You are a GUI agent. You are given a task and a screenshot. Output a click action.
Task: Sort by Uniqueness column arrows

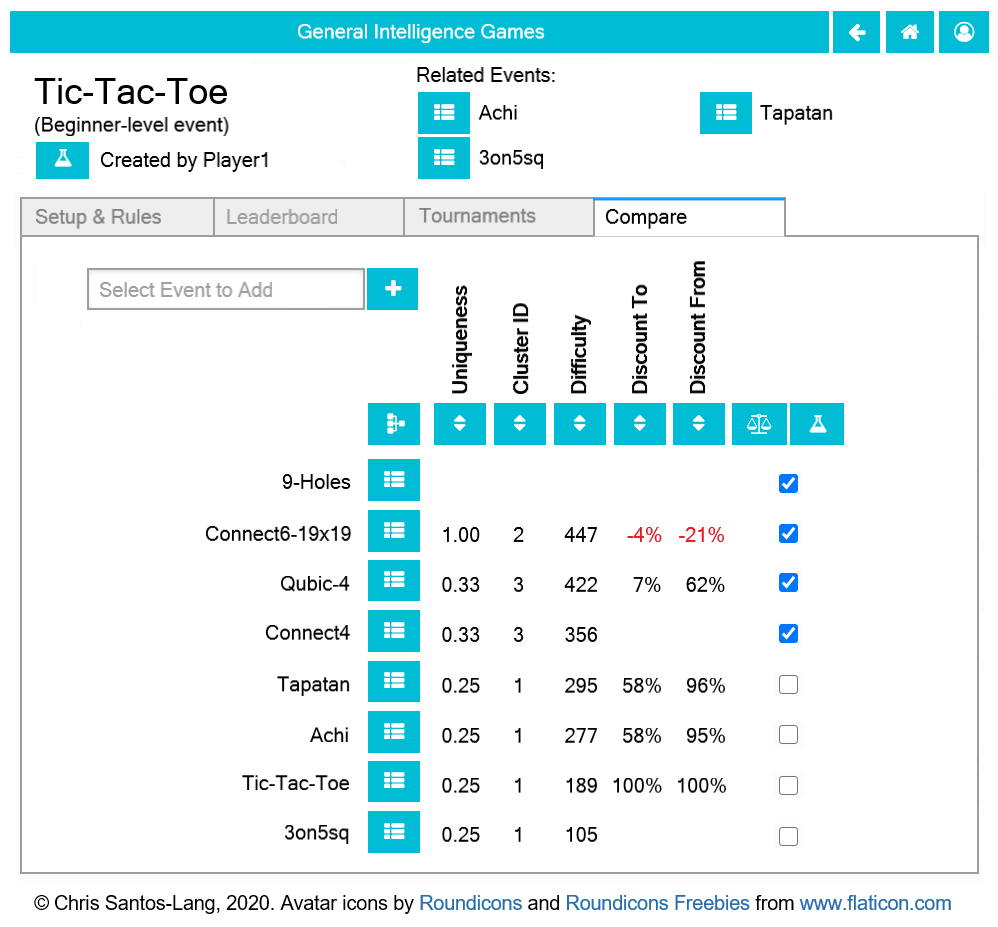tap(460, 423)
